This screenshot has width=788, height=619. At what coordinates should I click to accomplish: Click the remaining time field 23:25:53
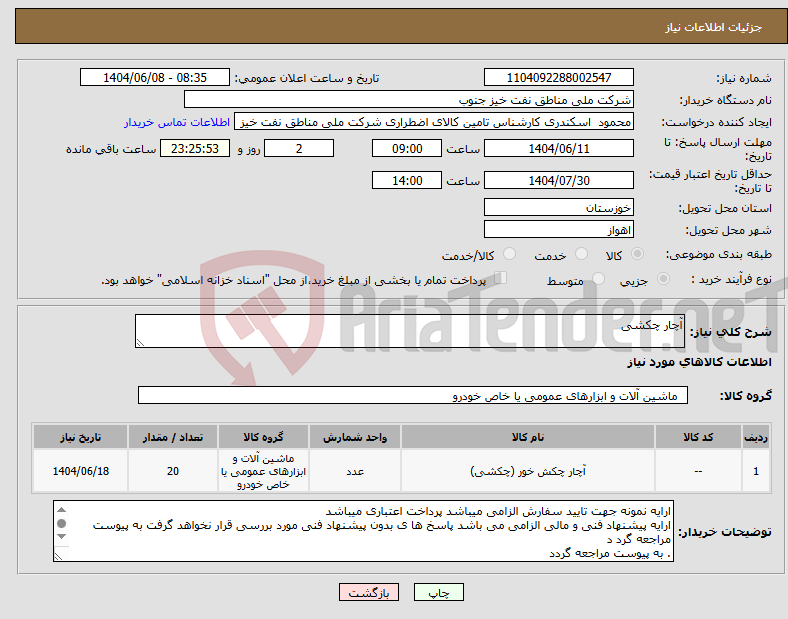(195, 148)
